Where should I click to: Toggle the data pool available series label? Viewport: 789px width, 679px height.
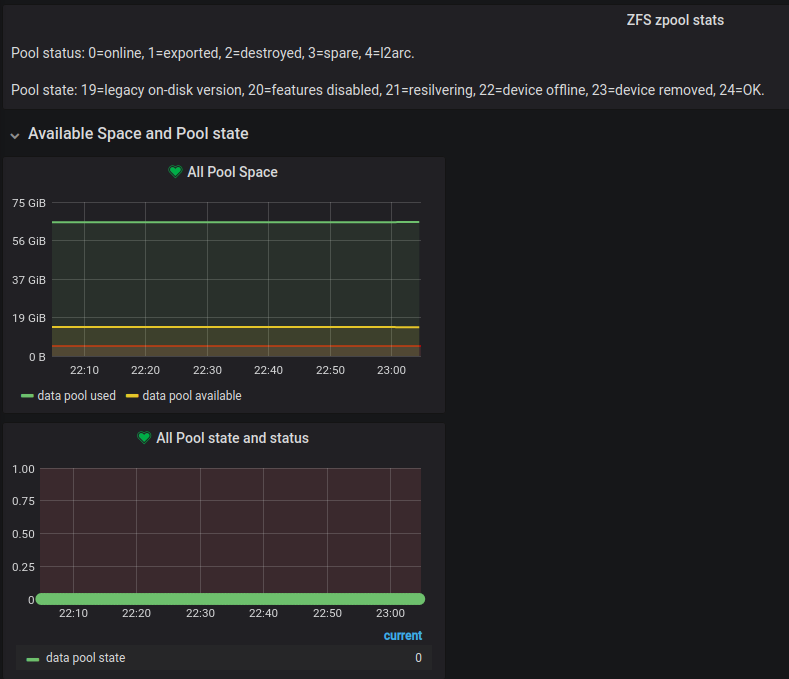tap(192, 396)
